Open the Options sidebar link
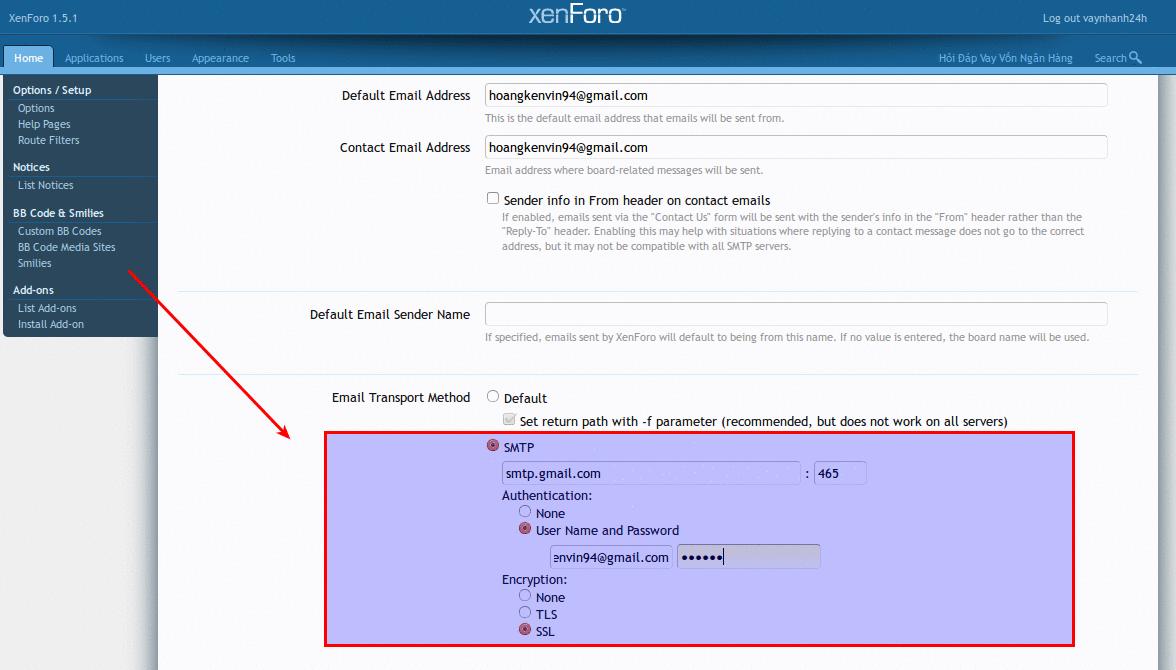 36,108
